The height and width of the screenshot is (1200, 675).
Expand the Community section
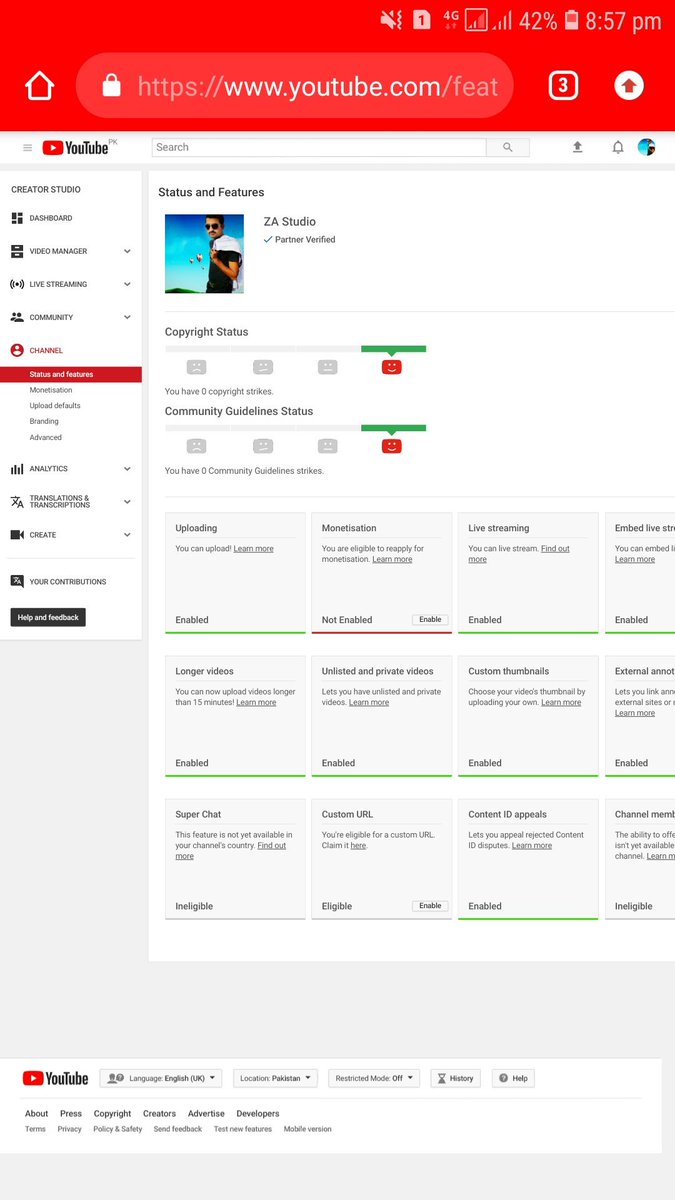[127, 317]
